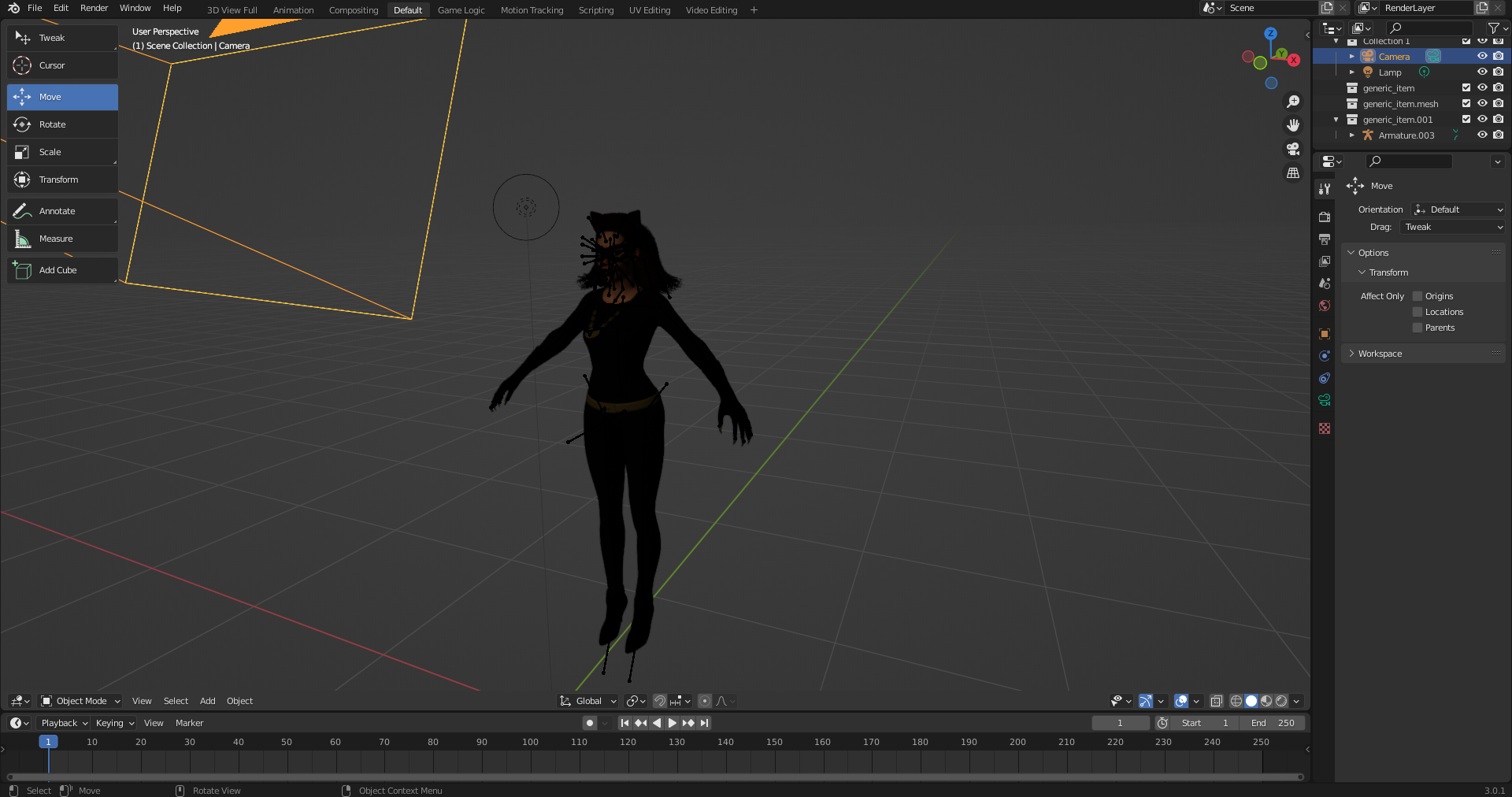Click the Marker menu in timeline

point(189,723)
